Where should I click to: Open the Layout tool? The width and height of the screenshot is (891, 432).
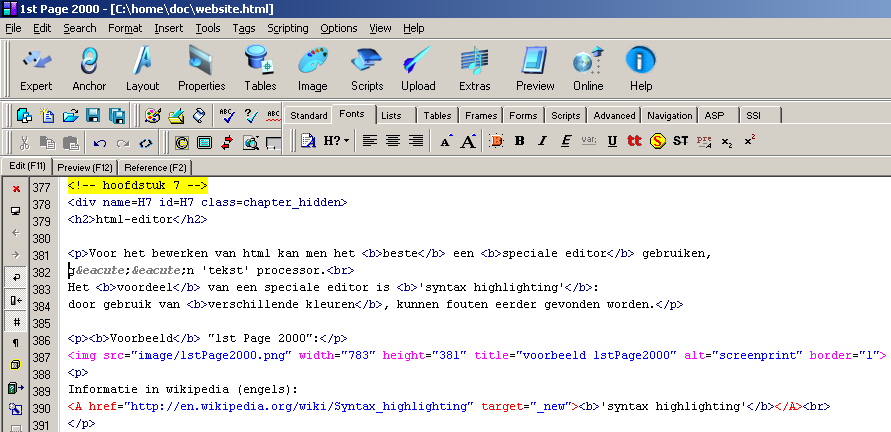point(142,69)
